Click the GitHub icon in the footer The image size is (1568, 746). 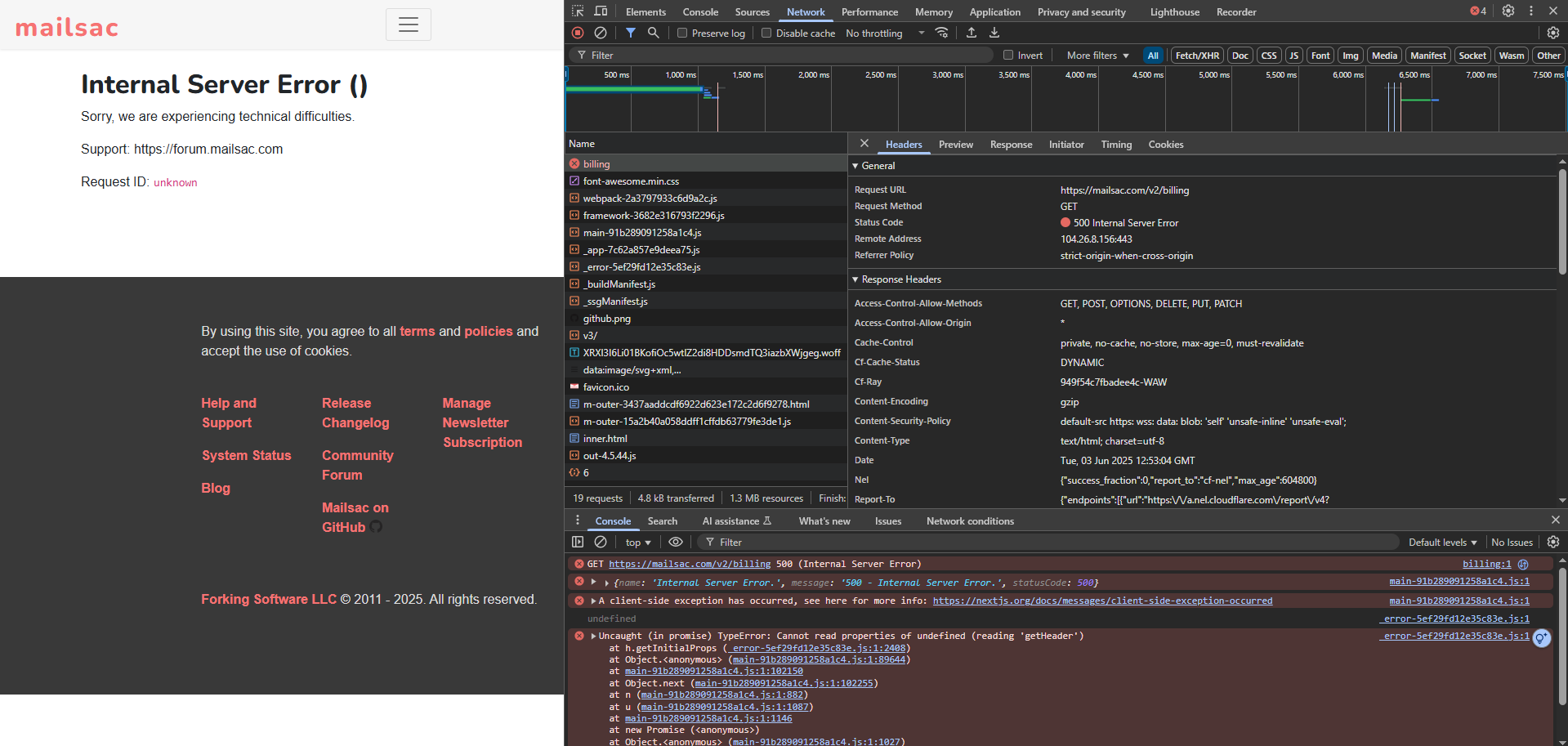coord(376,527)
